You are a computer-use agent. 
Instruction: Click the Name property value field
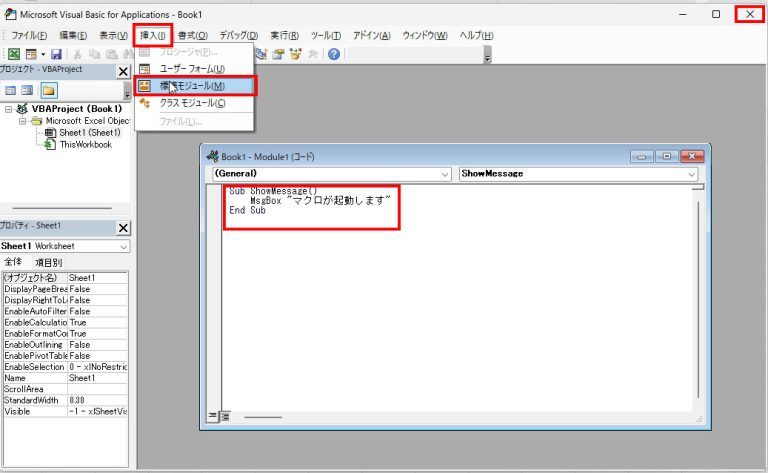(x=97, y=379)
